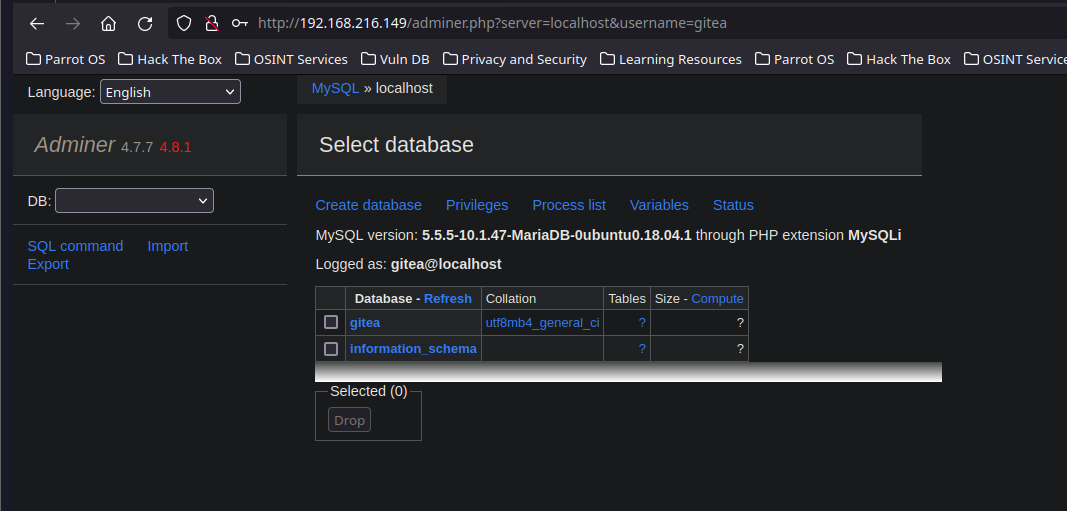The width and height of the screenshot is (1067, 511).
Task: Click the key icon in address bar
Action: coord(240,23)
